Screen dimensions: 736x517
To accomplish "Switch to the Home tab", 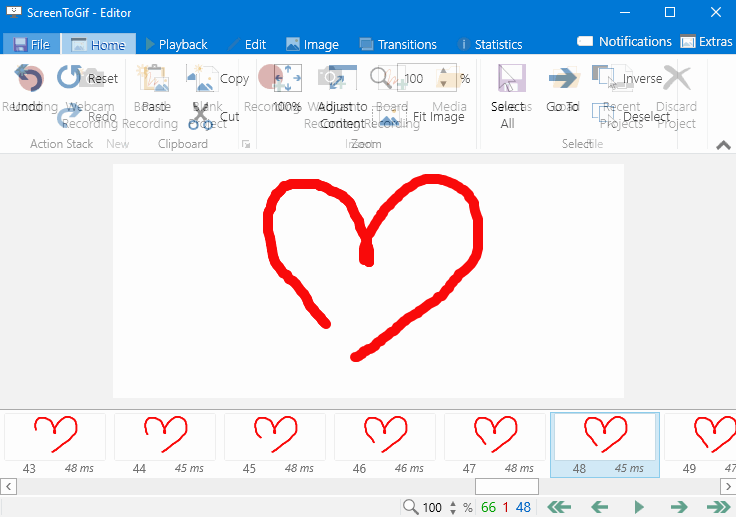I will pos(99,44).
